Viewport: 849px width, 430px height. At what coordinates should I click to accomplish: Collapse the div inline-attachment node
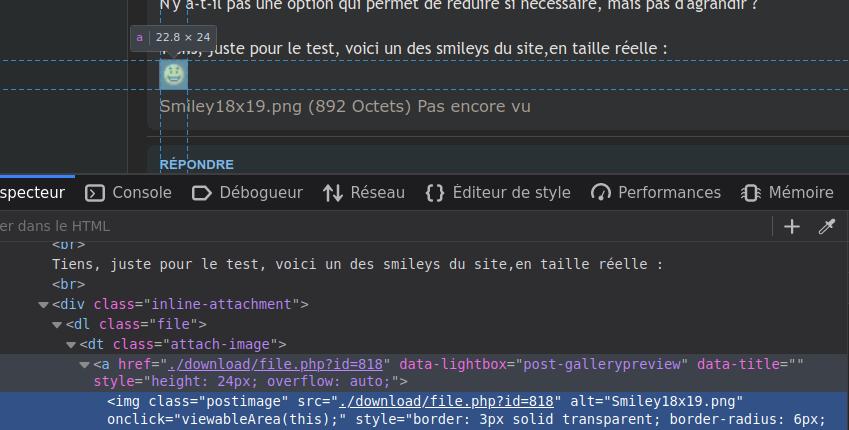pos(42,304)
